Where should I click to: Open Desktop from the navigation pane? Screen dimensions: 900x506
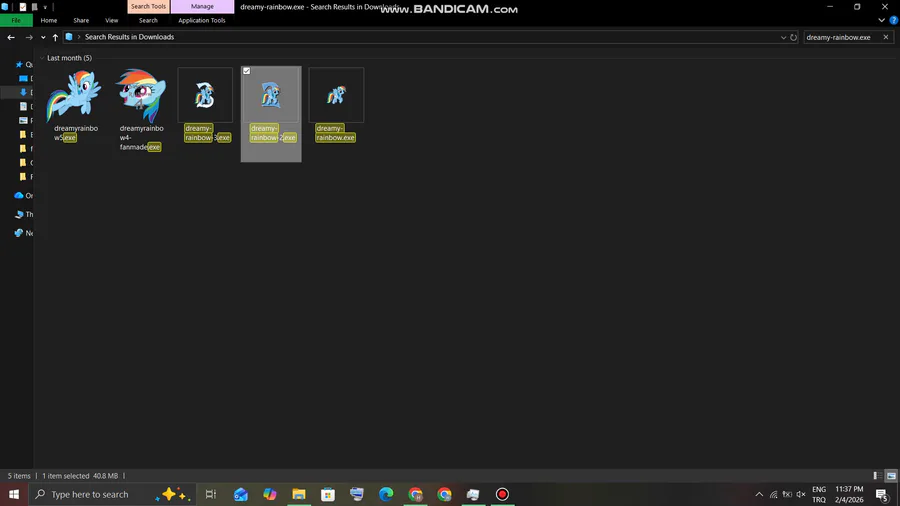coord(24,79)
